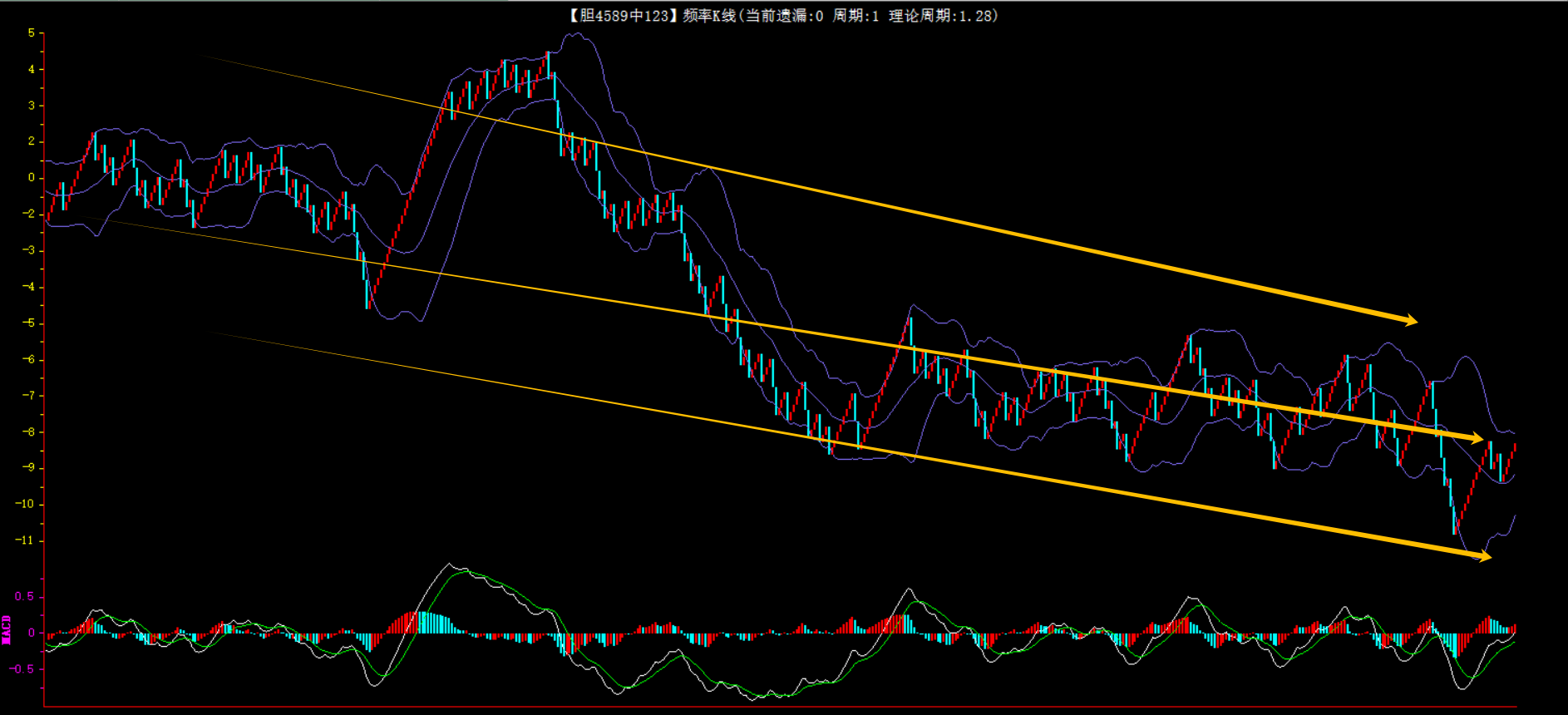This screenshot has width=1568, height=715.
Task: Click the MACD 0.5 axis label
Action: point(25,597)
